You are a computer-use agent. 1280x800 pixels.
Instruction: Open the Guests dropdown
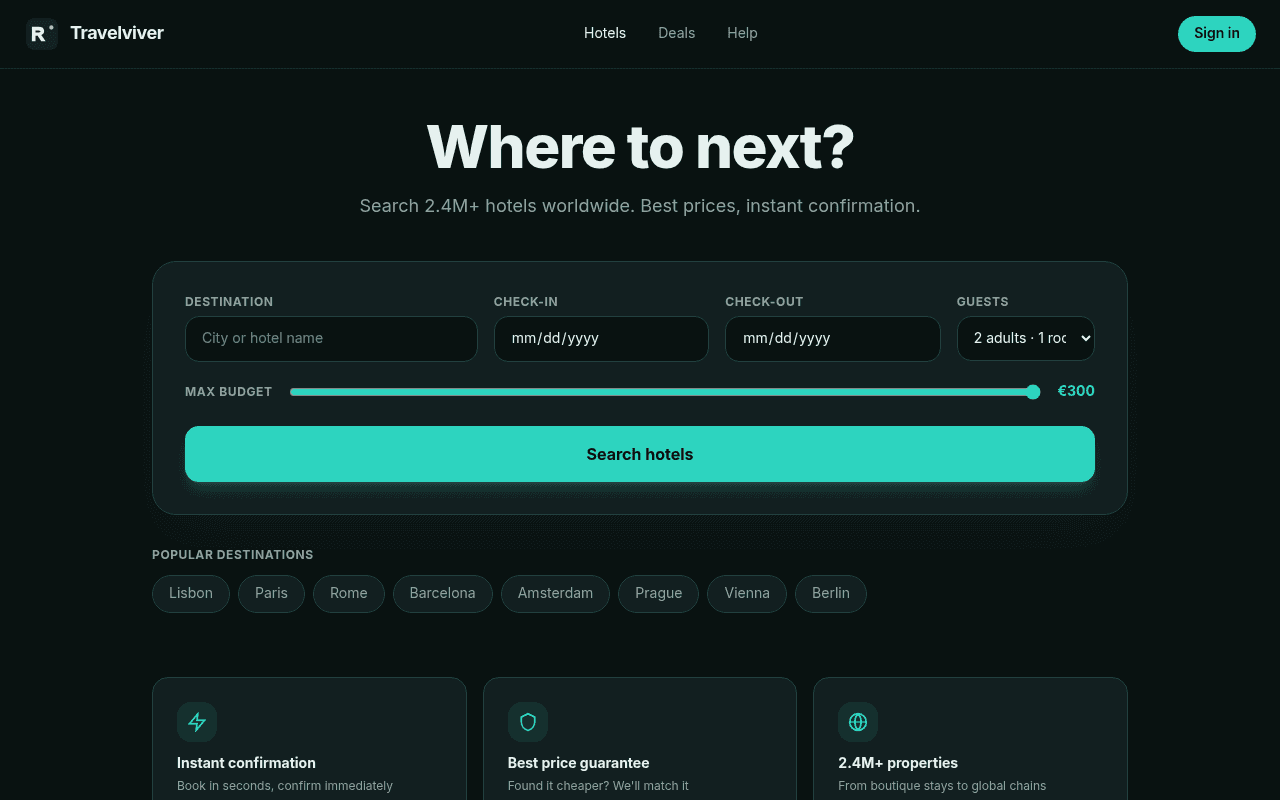[1026, 338]
